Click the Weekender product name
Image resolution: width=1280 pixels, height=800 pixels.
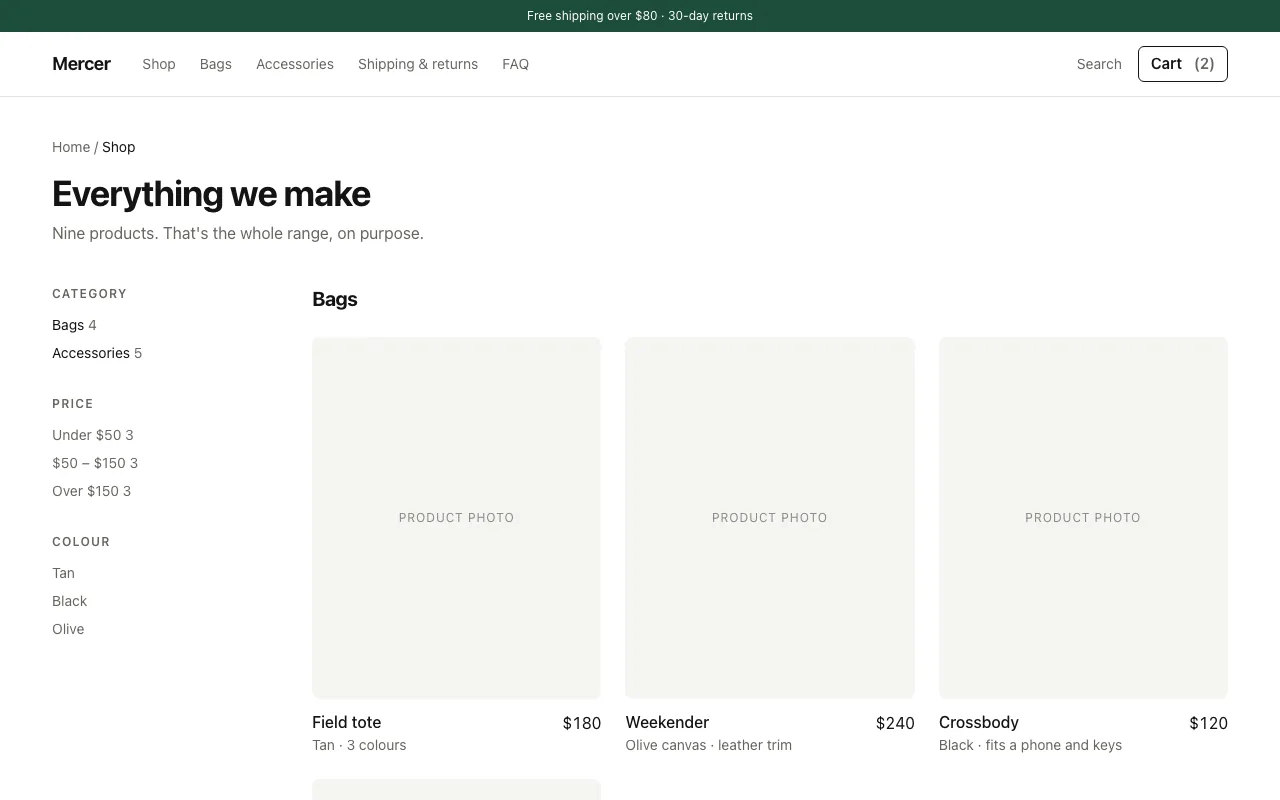point(667,722)
